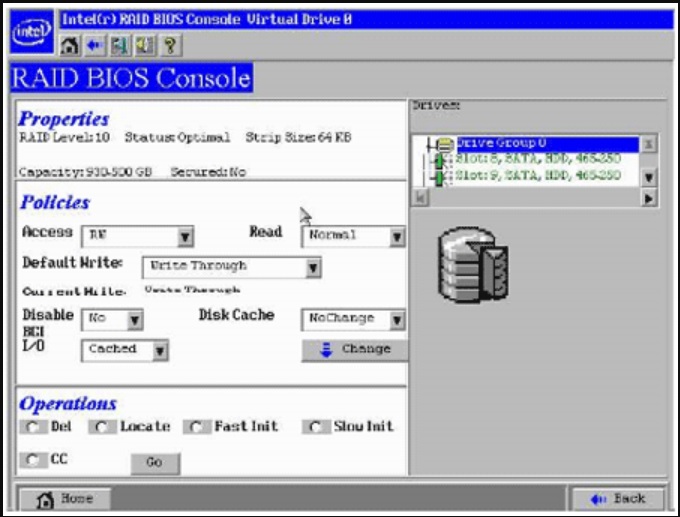Click the question mark help icon

point(170,45)
